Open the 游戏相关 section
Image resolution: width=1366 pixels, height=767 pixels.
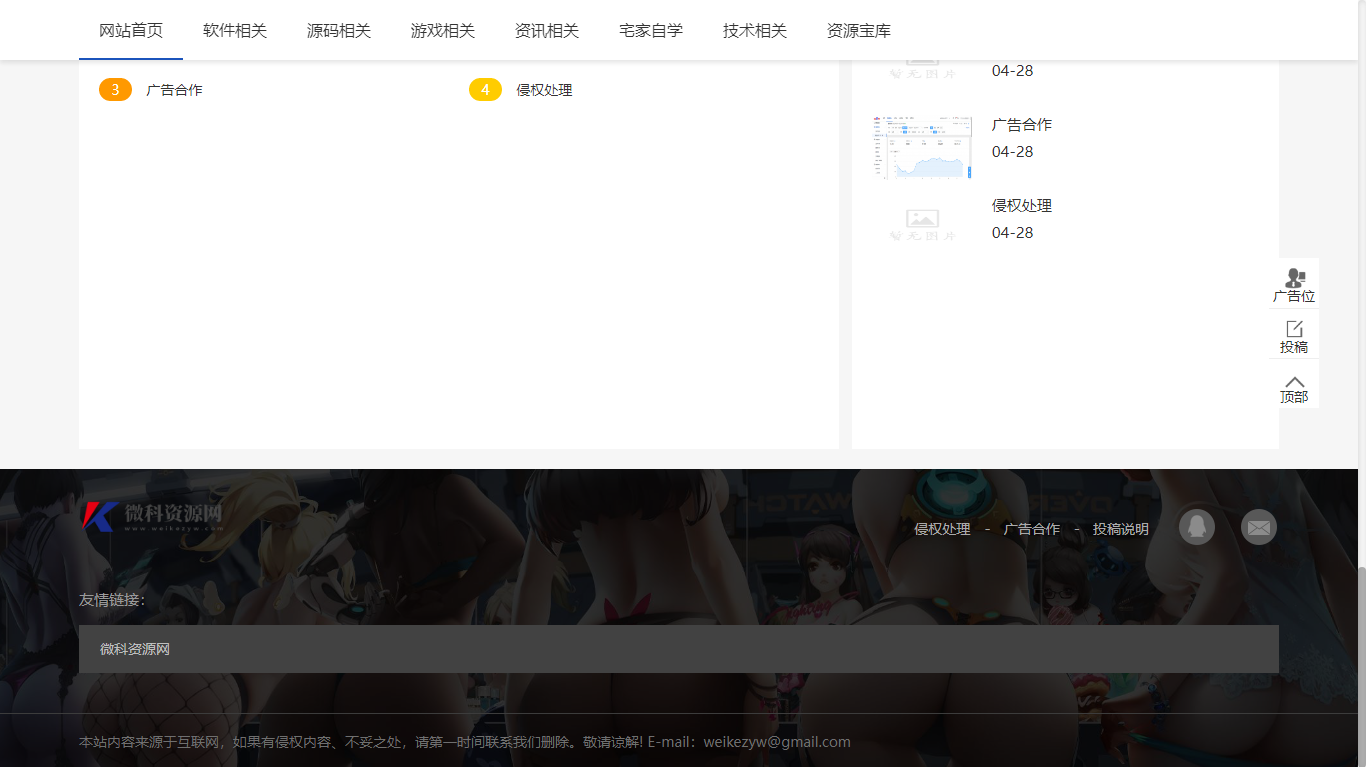coord(443,30)
